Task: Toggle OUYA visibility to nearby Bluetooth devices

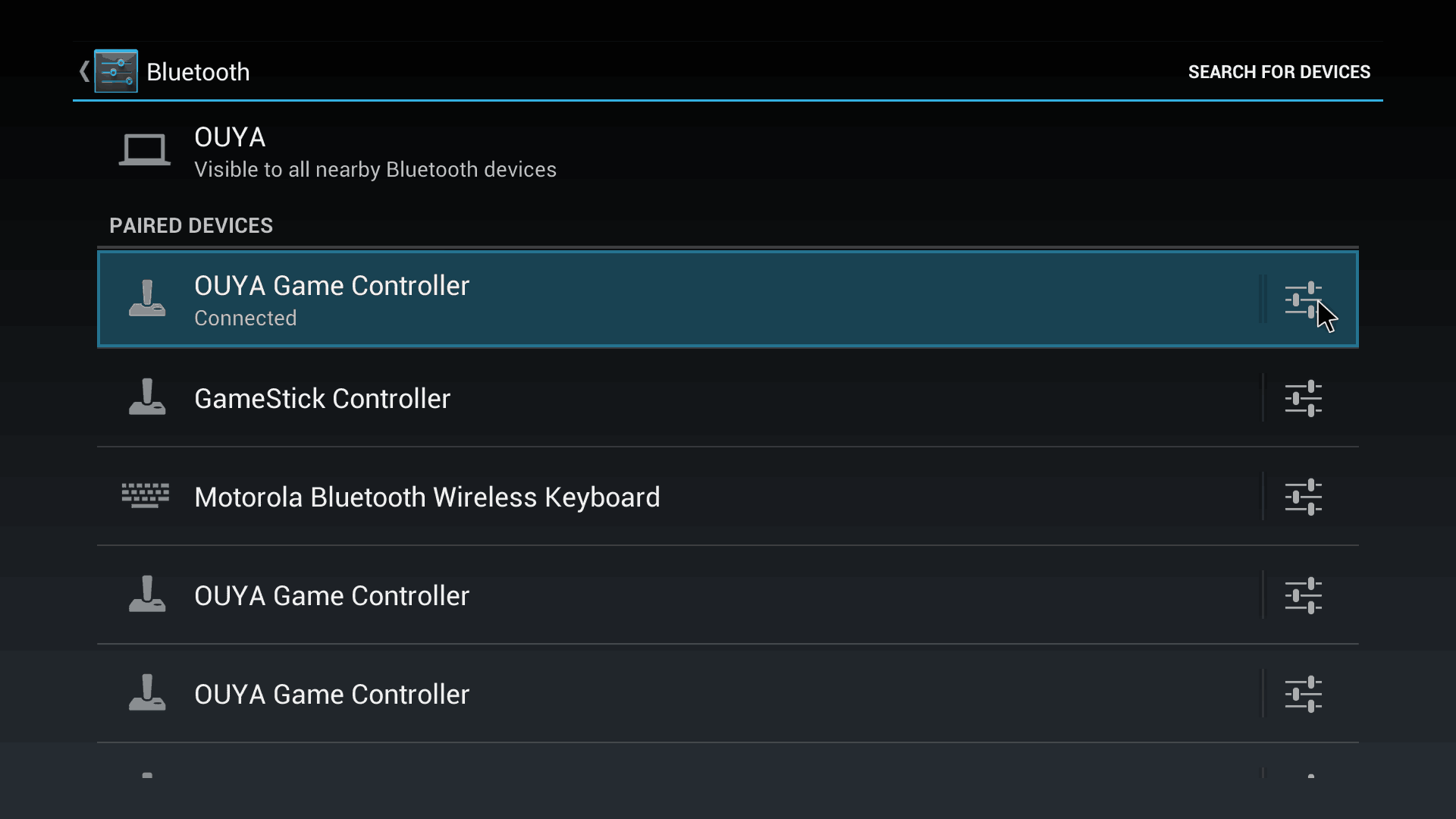Action: (x=728, y=152)
